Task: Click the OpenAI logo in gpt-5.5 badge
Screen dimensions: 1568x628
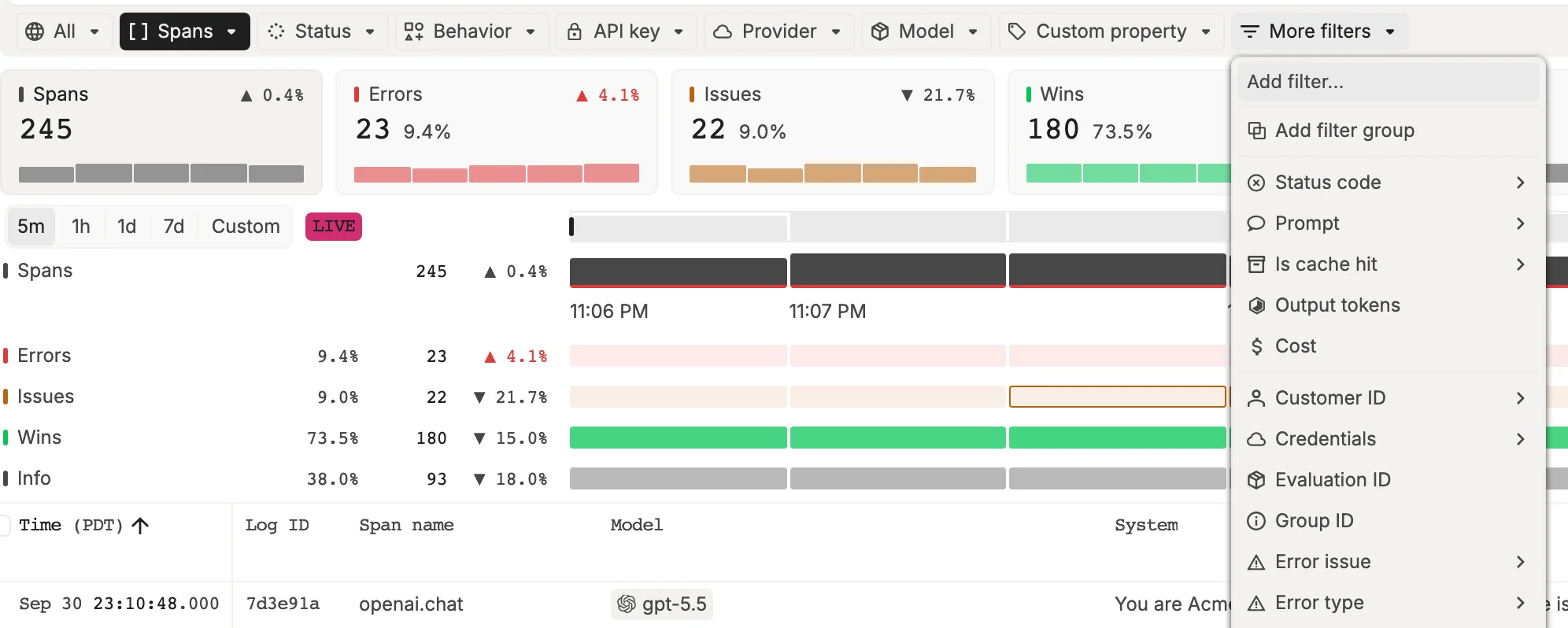Action: [627, 604]
